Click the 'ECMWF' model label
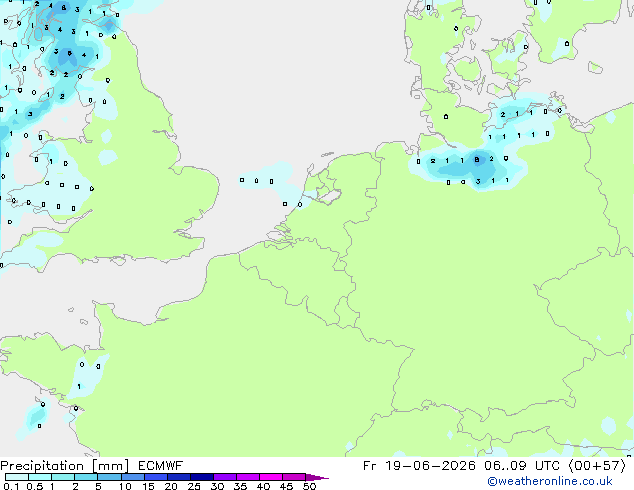634x490 pixels. click(x=161, y=466)
